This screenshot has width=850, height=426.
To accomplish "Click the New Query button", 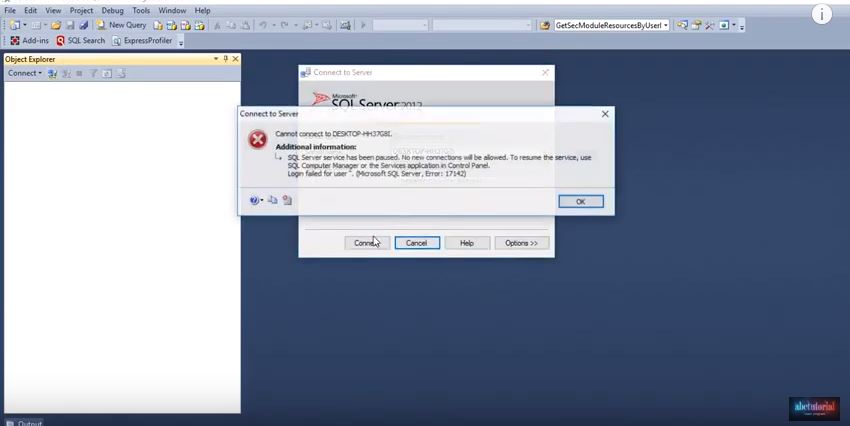I will pyautogui.click(x=121, y=25).
